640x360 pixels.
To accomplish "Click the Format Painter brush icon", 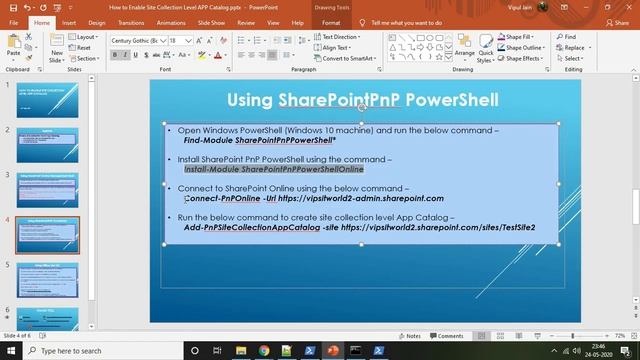I will pyautogui.click(x=29, y=58).
